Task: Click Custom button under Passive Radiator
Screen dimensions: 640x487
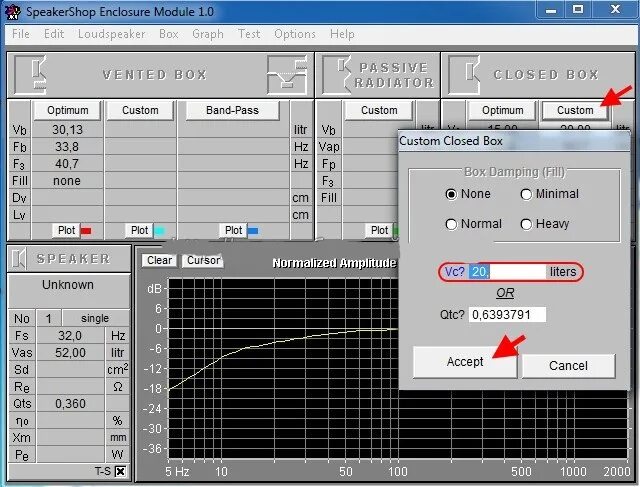Action: [379, 110]
